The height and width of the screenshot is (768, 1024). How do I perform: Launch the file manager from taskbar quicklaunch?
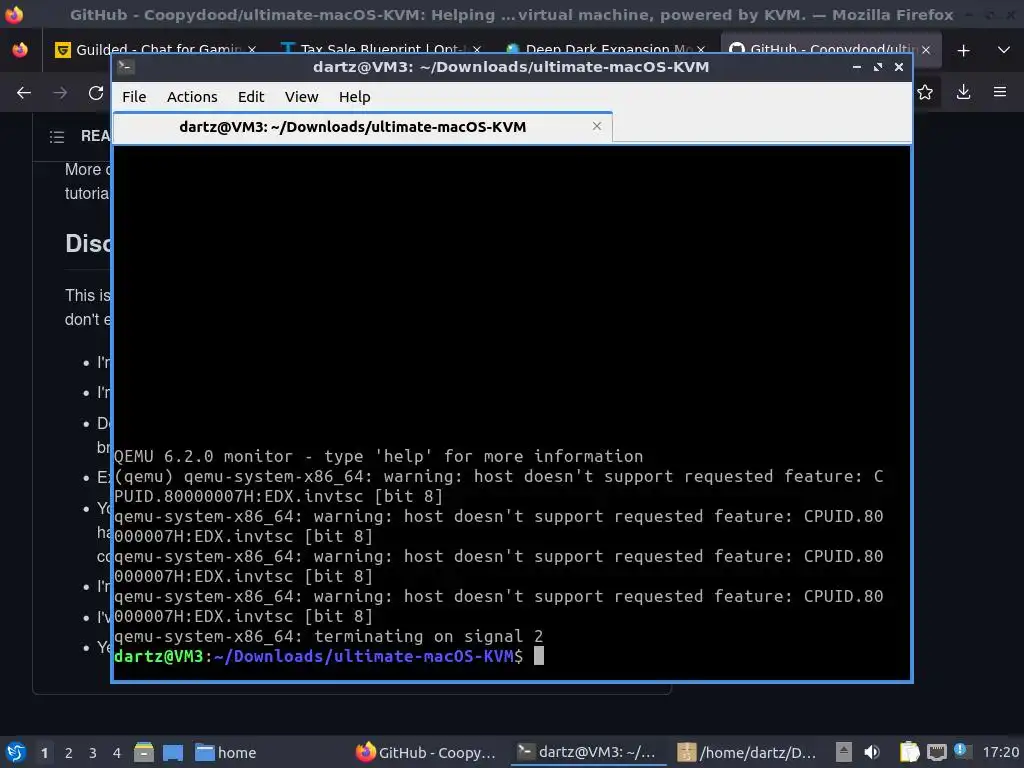(144, 752)
